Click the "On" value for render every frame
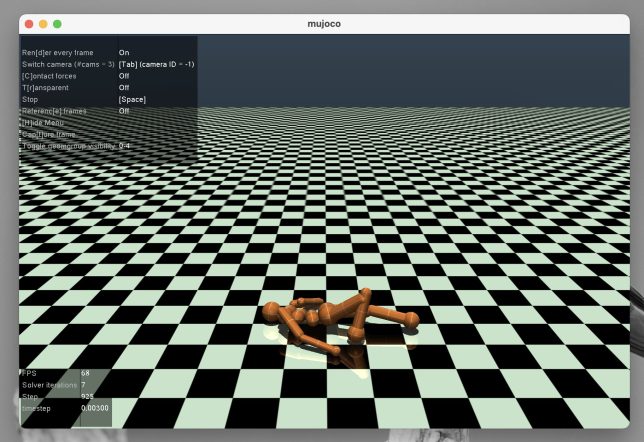This screenshot has height=442, width=644. tap(124, 52)
